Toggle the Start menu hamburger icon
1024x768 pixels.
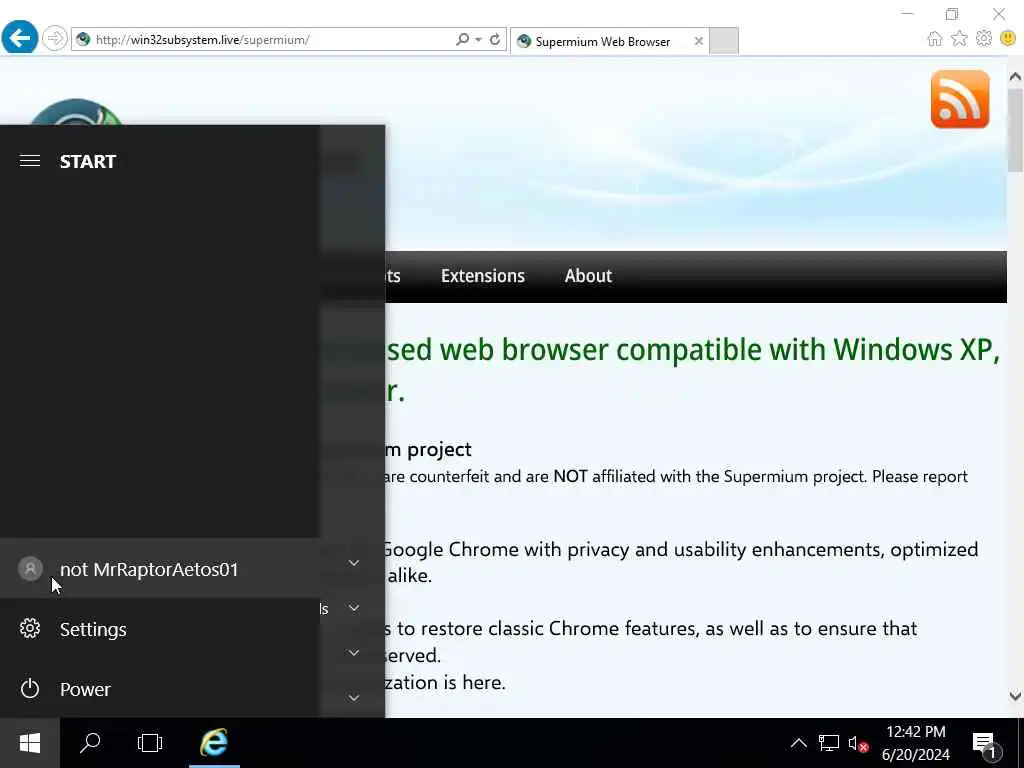pos(30,161)
